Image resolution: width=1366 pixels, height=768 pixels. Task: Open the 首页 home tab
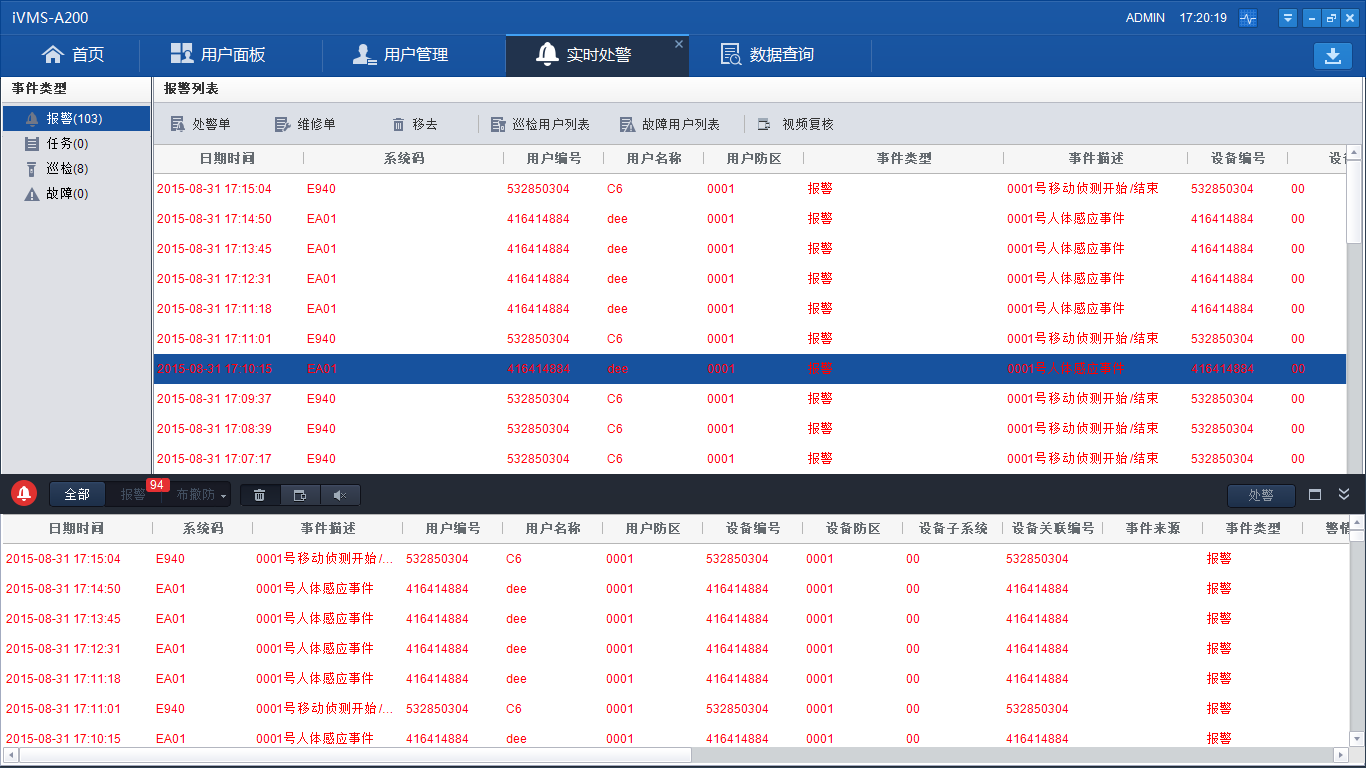(x=72, y=55)
